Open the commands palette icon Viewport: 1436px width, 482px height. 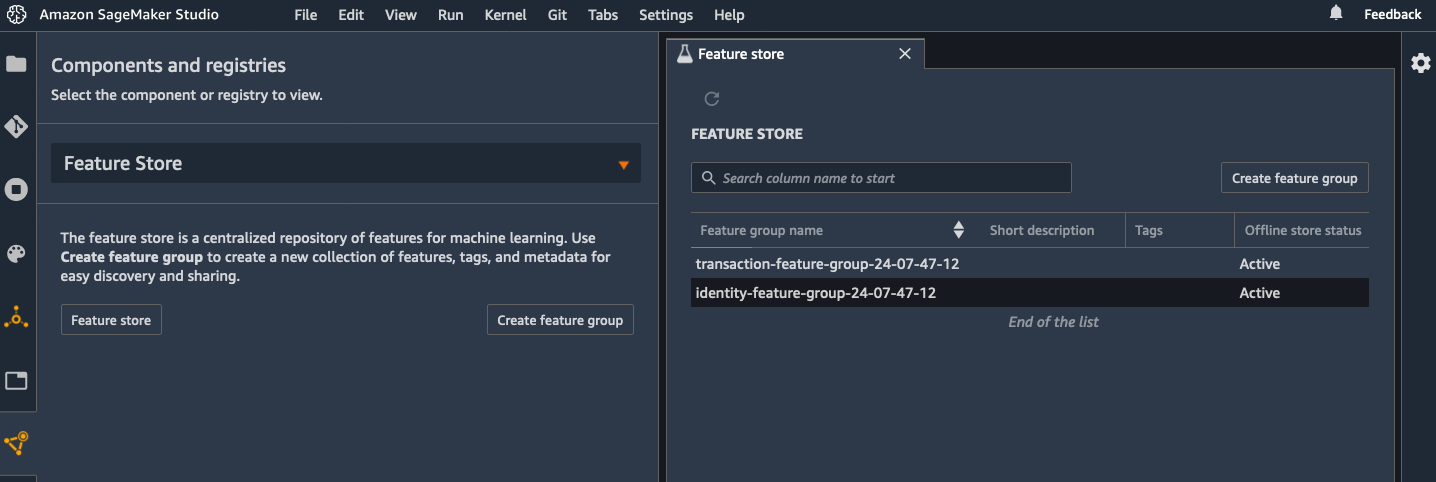pos(16,254)
